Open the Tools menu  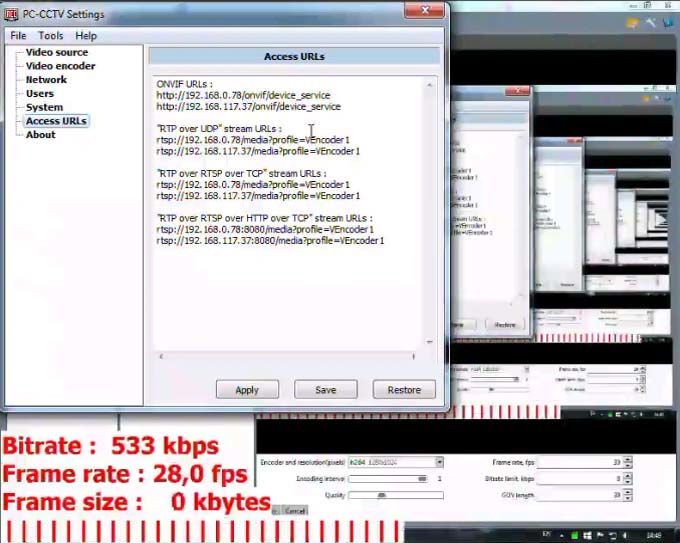coord(51,36)
